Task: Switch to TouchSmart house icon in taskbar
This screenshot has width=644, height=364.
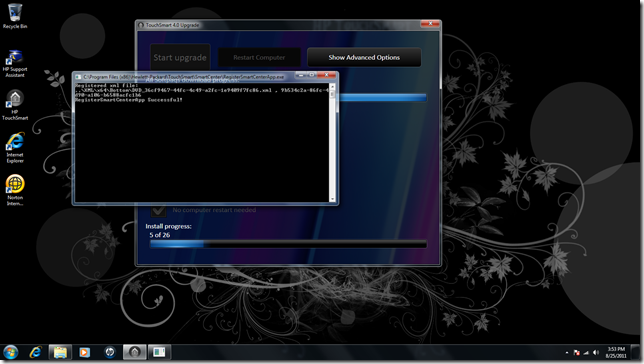Action: [134, 352]
